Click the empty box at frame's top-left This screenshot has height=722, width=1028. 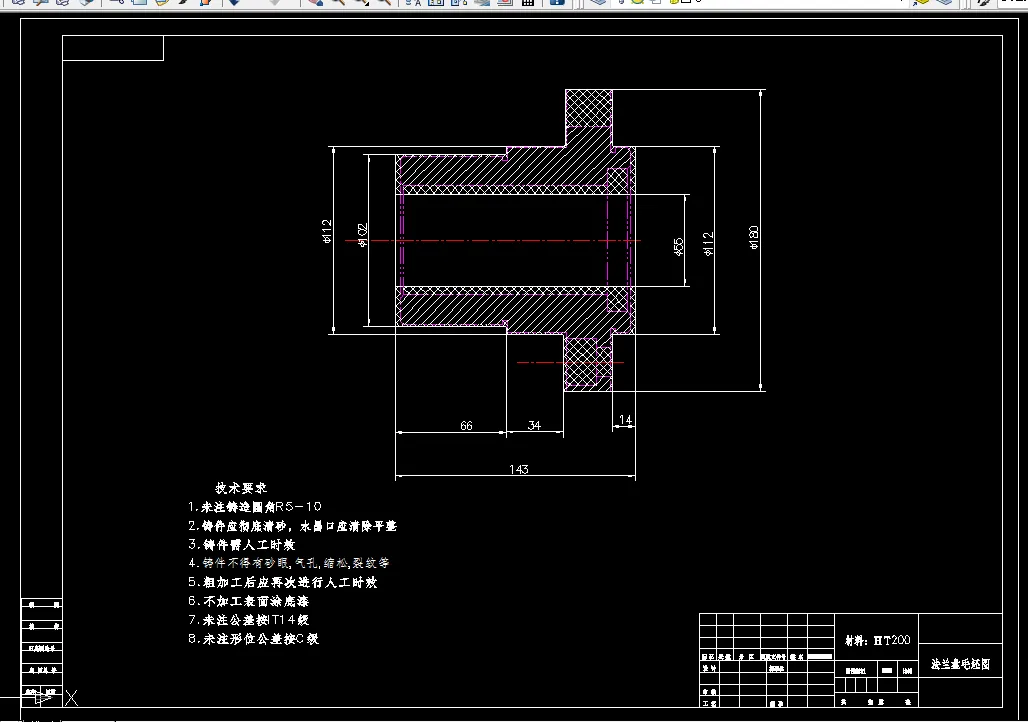click(113, 48)
